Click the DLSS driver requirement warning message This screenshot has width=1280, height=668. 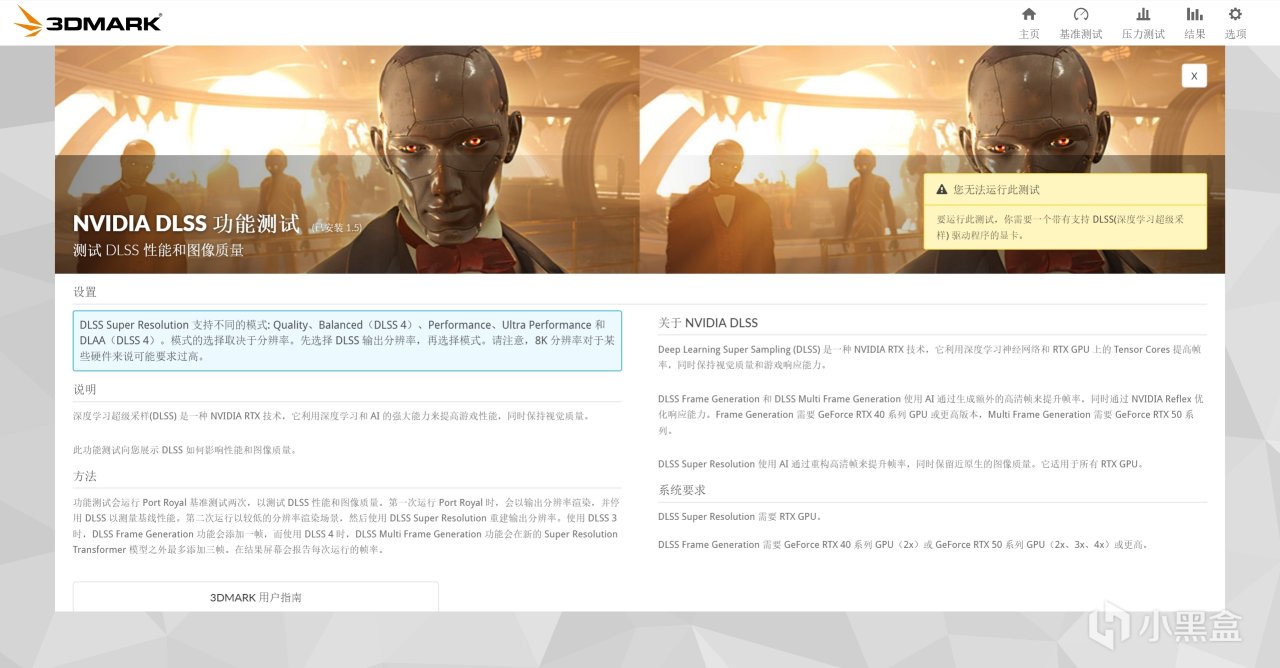pos(1066,227)
